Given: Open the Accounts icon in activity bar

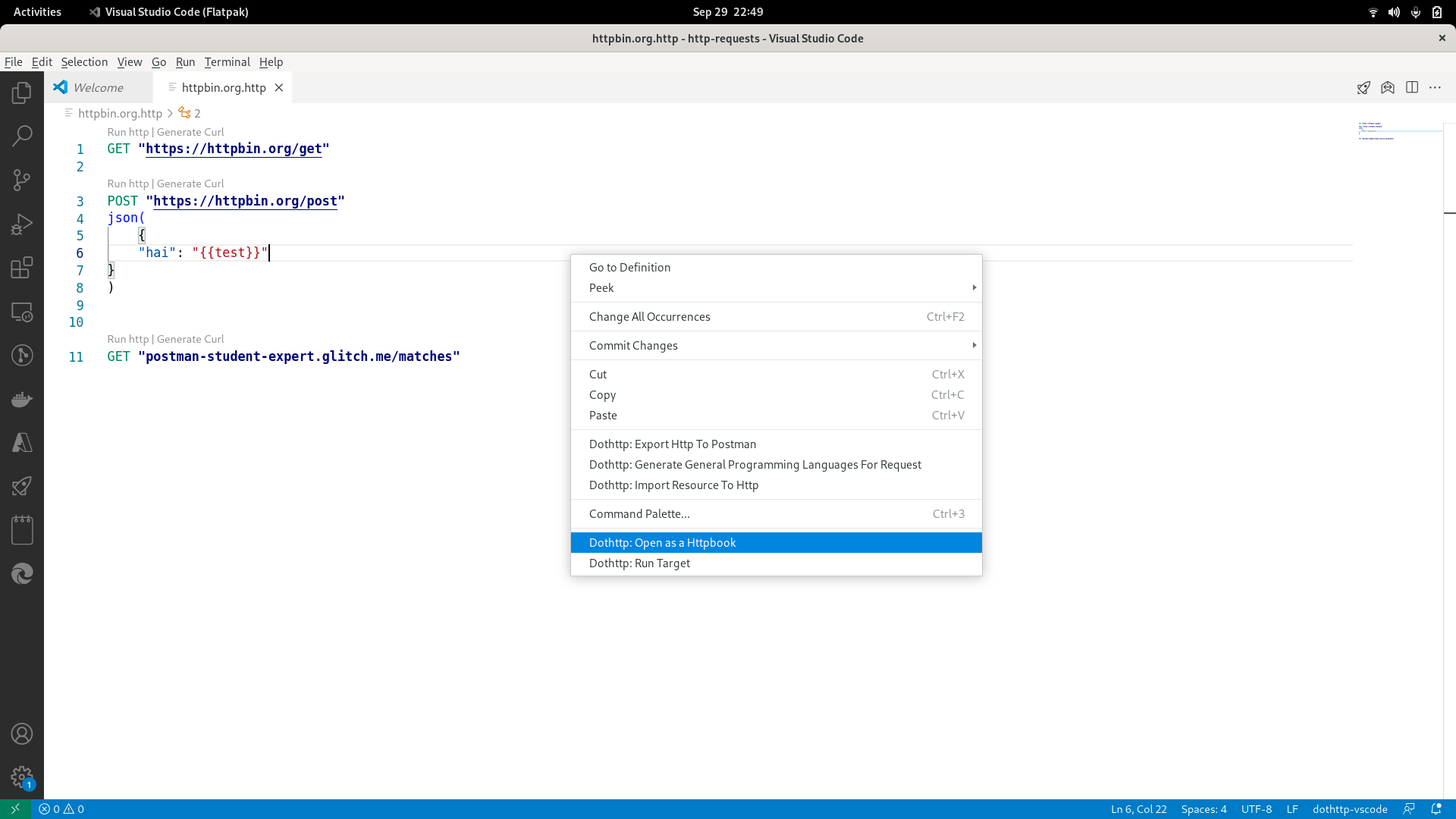Looking at the screenshot, I should (x=22, y=734).
